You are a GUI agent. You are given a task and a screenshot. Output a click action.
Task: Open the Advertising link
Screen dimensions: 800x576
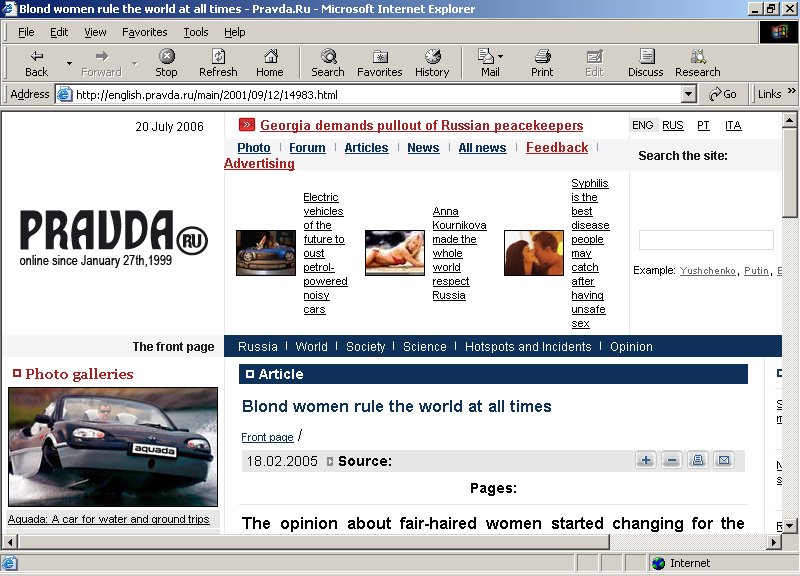[259, 163]
